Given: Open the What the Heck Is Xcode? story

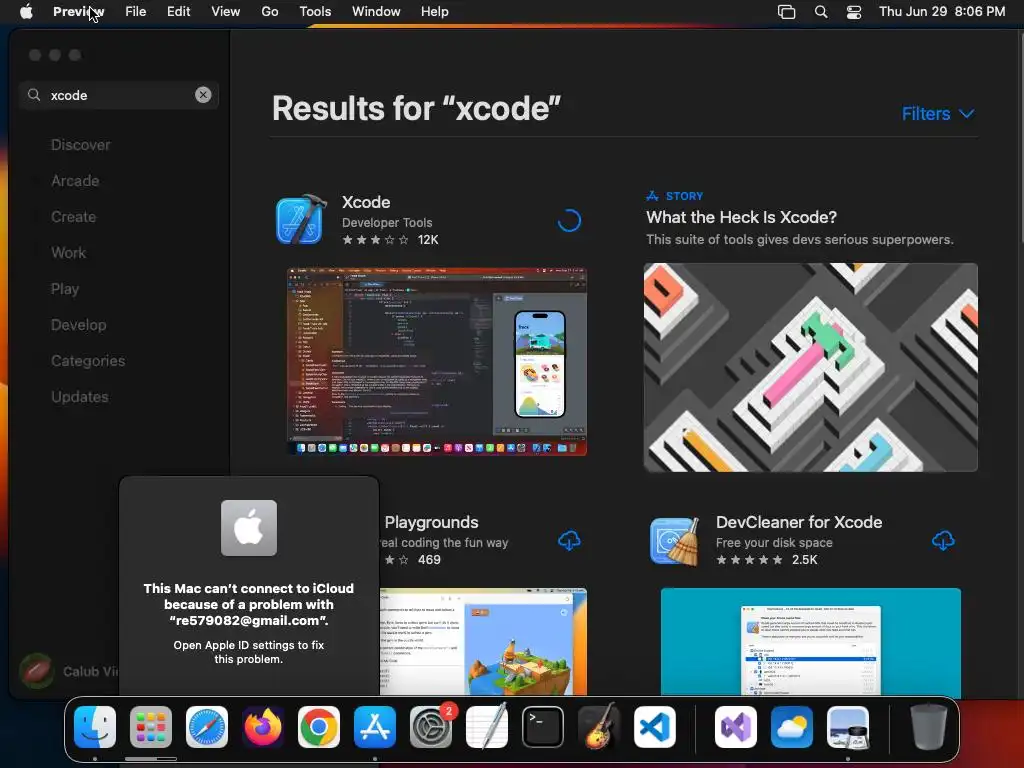Looking at the screenshot, I should [741, 217].
